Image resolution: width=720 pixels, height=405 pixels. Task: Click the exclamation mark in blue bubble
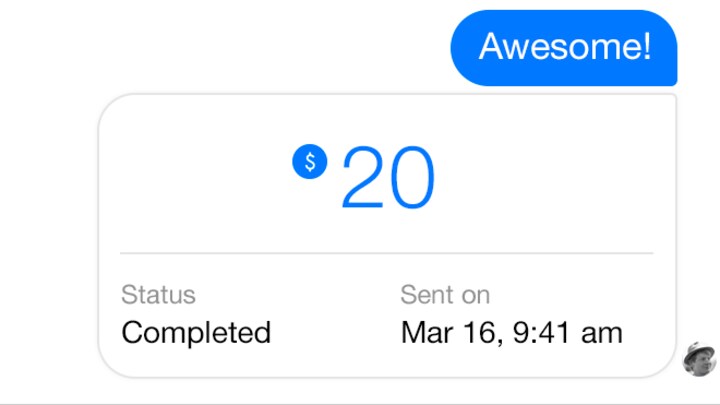[647, 46]
